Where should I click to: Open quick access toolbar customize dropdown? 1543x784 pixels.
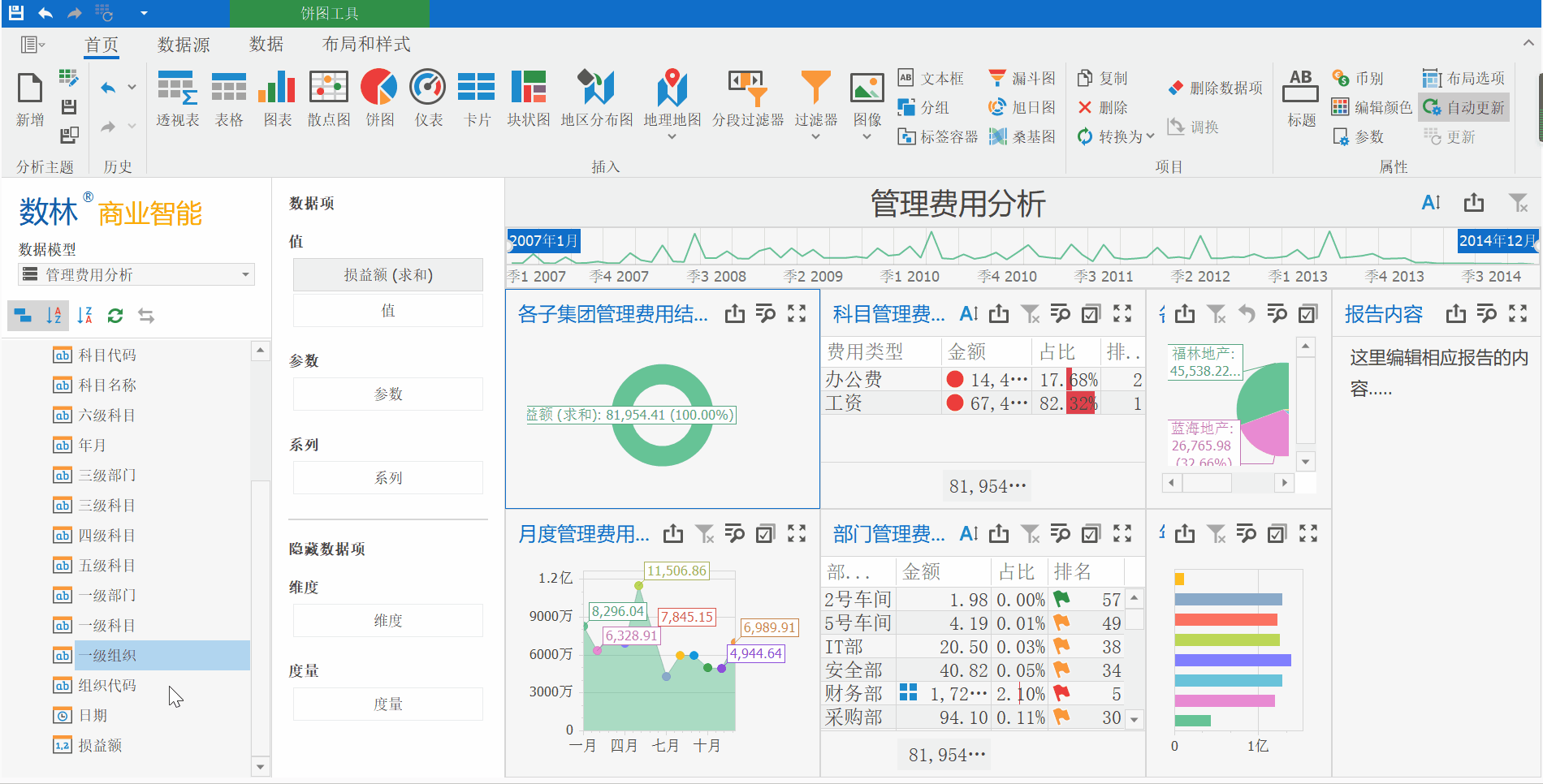click(x=144, y=13)
